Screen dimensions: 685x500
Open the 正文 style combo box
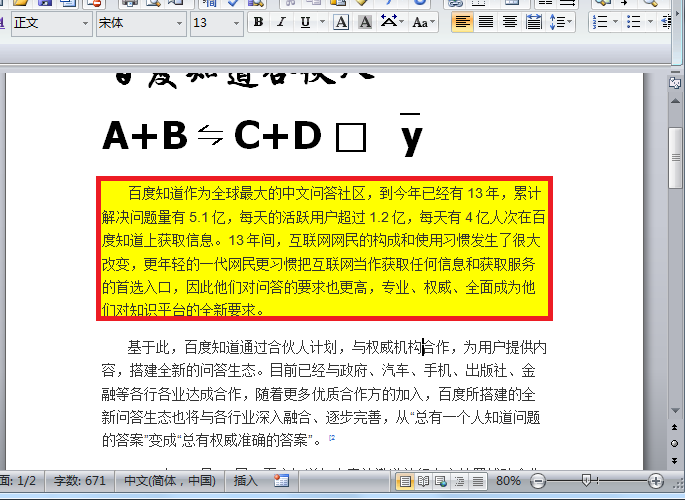pyautogui.click(x=85, y=23)
